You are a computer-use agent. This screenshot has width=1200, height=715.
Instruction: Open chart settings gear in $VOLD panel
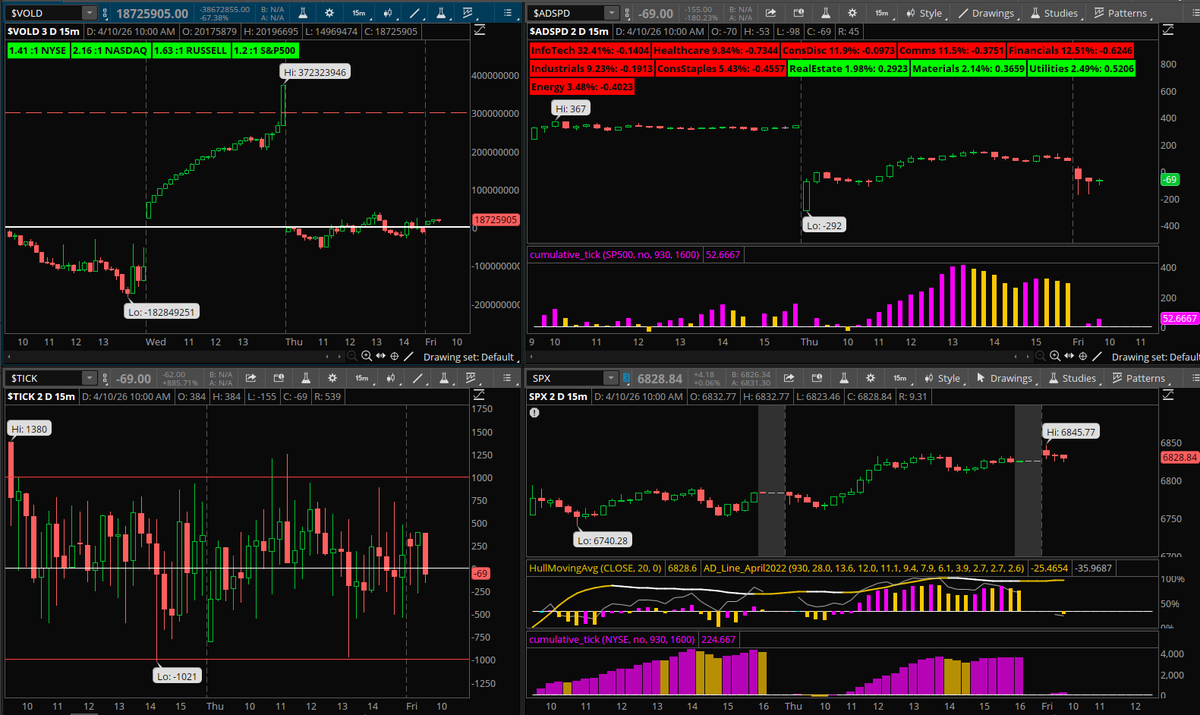[329, 13]
